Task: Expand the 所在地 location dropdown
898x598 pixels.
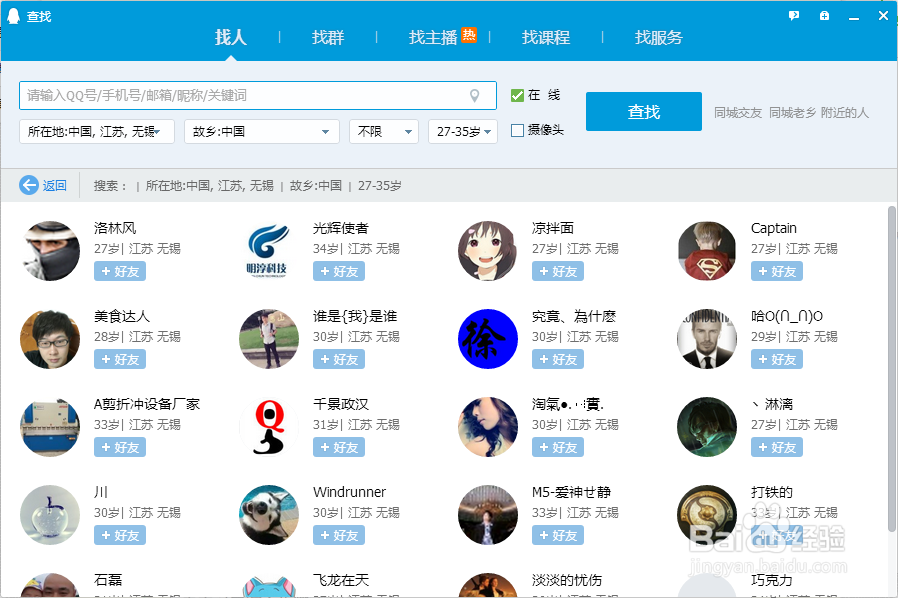Action: (x=97, y=132)
